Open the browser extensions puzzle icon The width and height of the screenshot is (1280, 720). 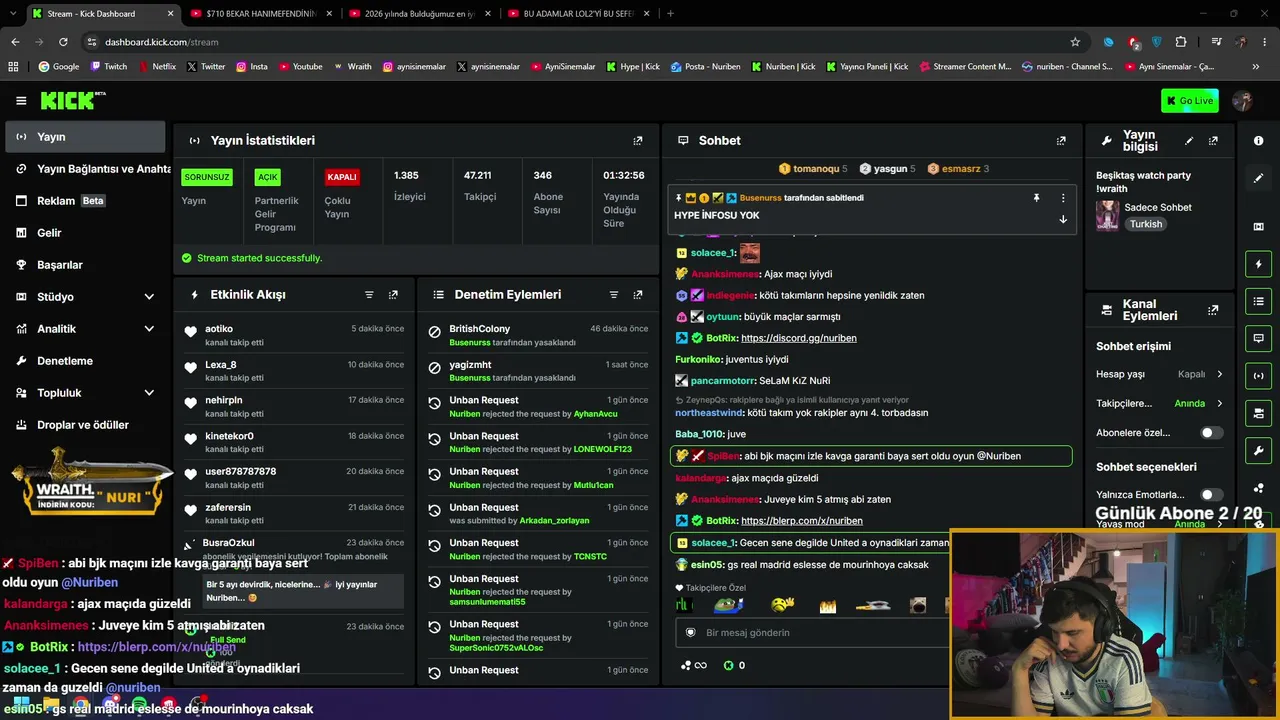[1181, 42]
